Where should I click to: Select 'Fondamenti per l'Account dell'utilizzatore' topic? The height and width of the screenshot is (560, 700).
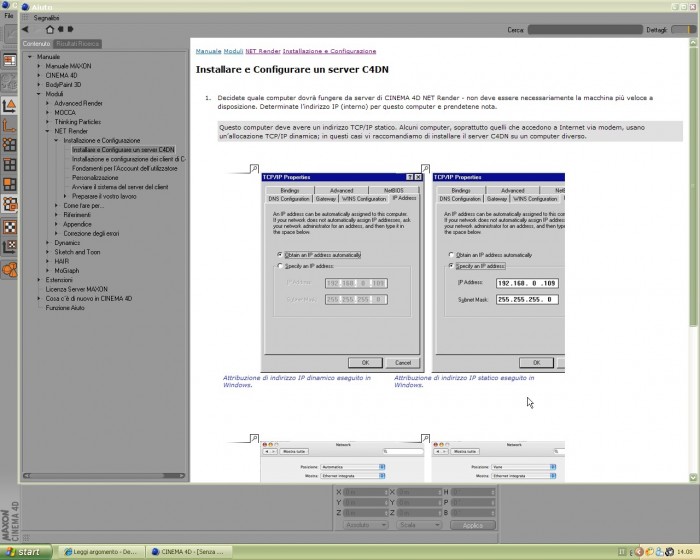pos(125,168)
